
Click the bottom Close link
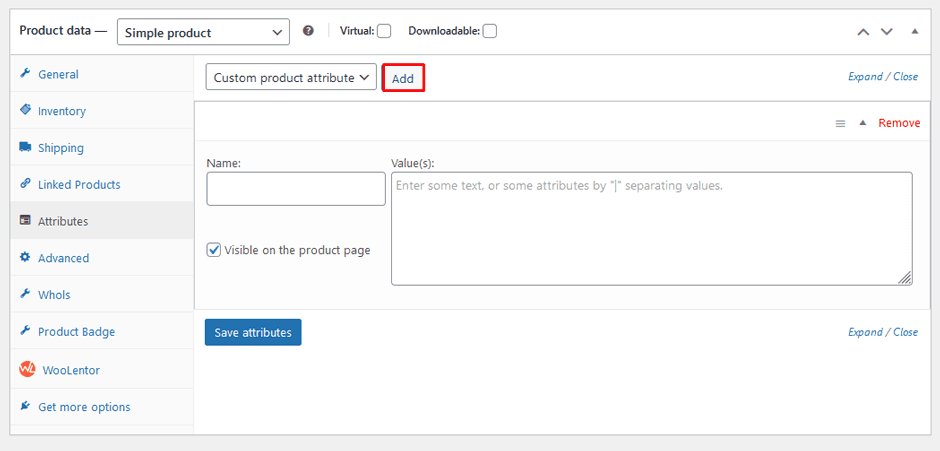(x=905, y=332)
